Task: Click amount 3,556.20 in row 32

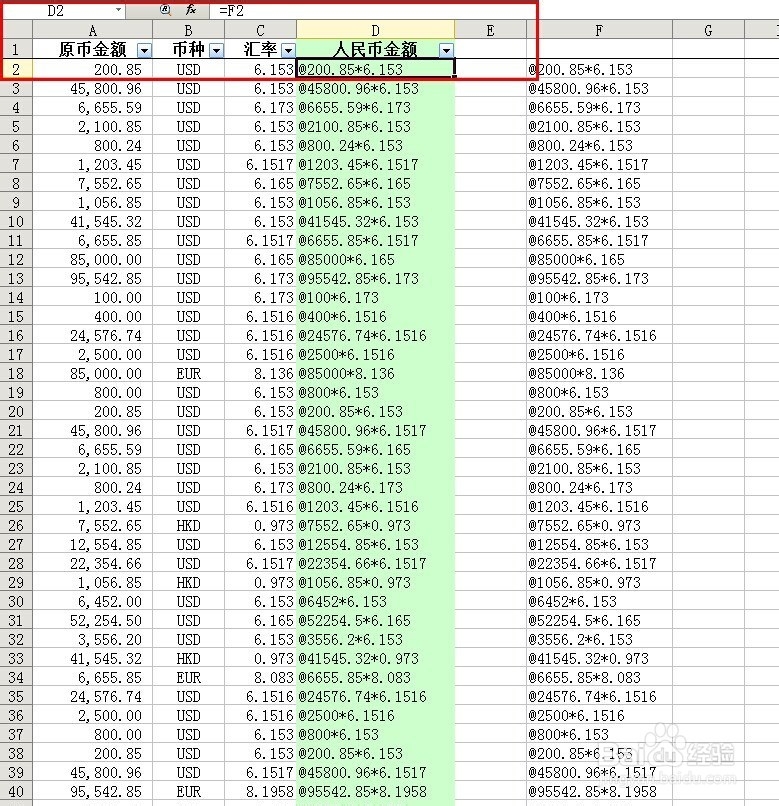Action: pos(93,639)
